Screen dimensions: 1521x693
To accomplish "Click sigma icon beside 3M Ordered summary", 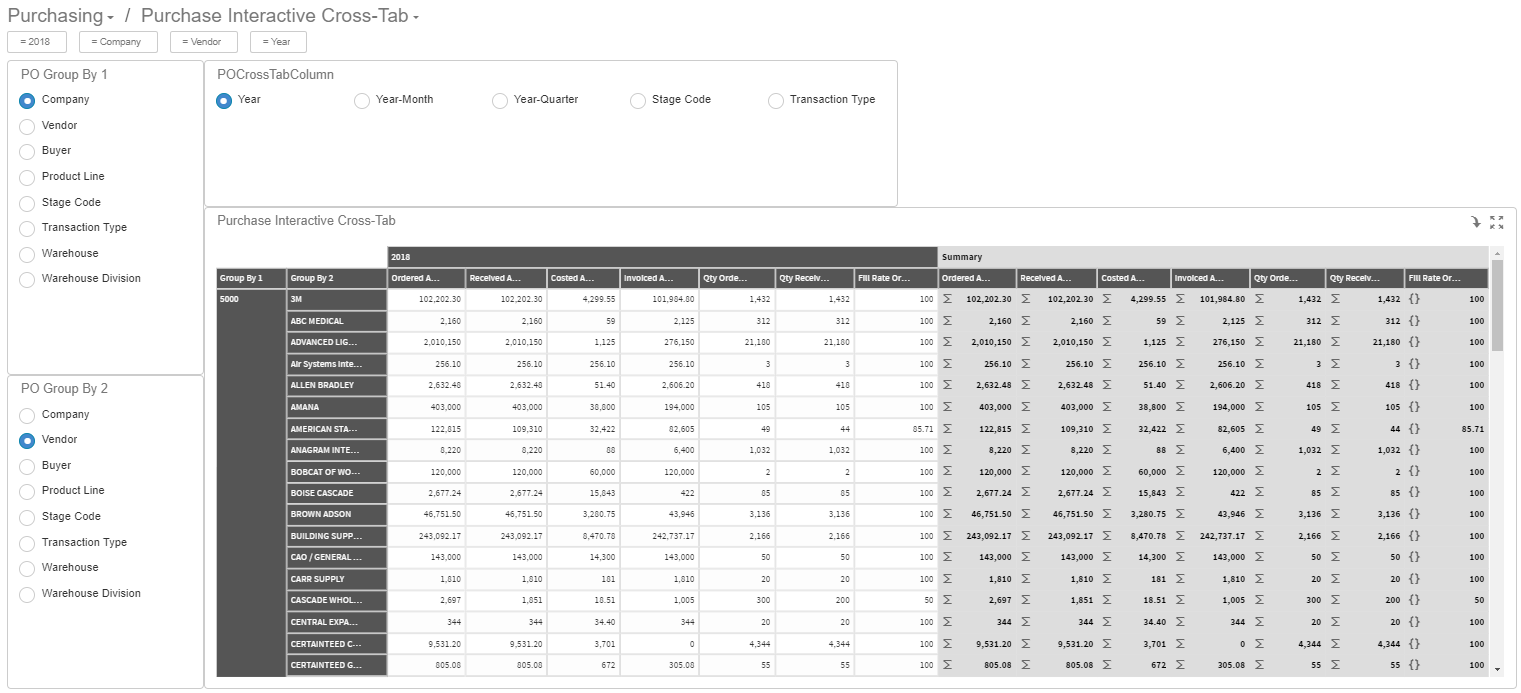I will [x=946, y=299].
